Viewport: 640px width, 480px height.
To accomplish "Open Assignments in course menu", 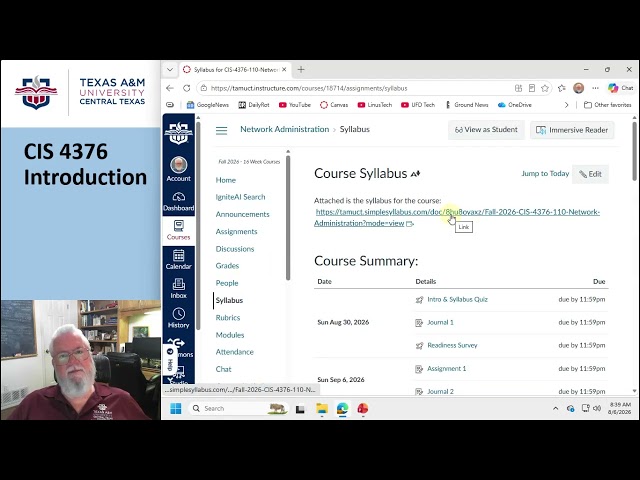I will click(236, 231).
